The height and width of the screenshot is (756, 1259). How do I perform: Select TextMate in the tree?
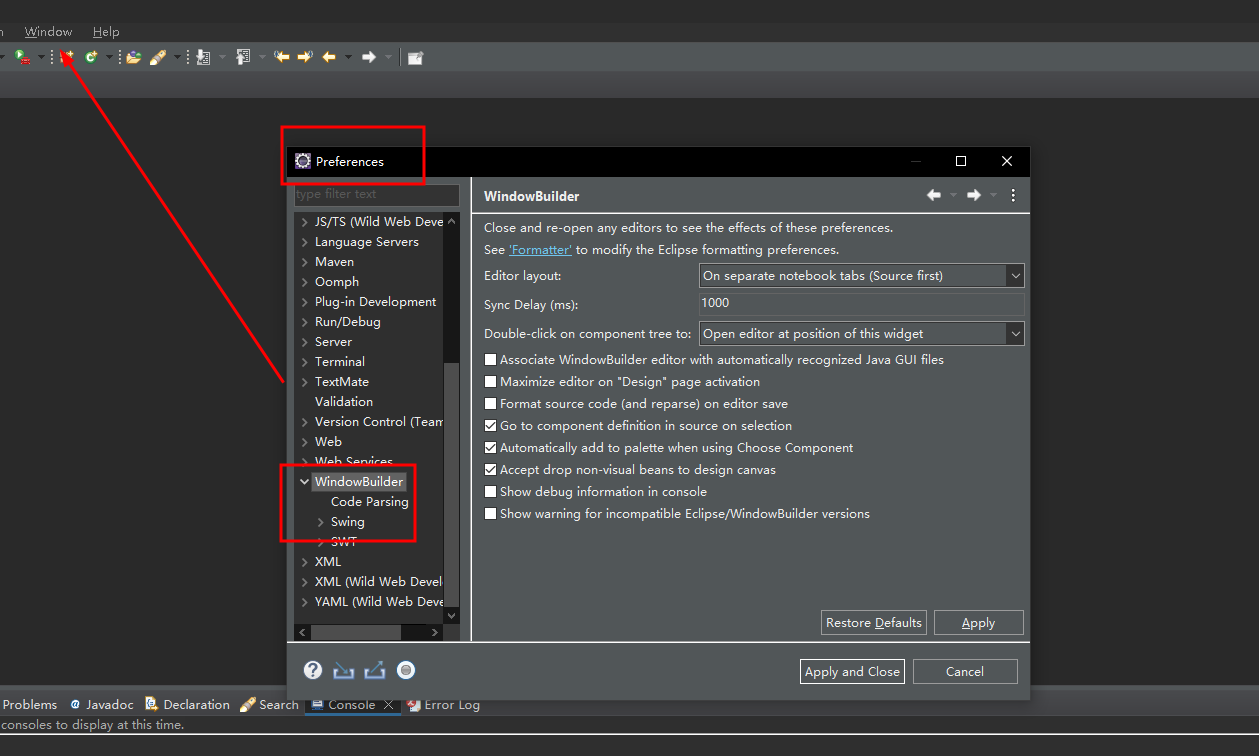[342, 381]
